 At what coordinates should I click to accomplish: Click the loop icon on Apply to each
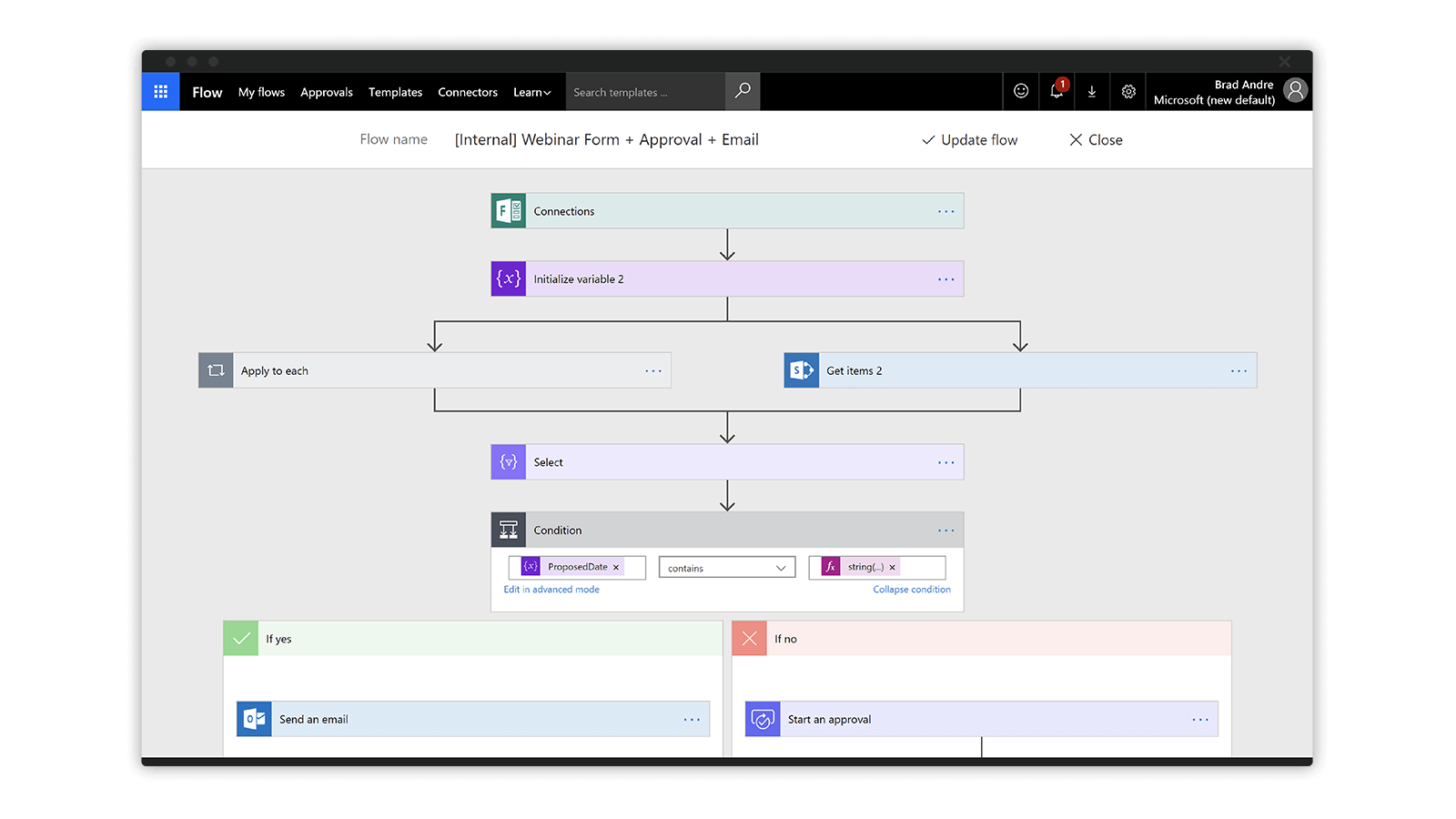click(x=216, y=370)
